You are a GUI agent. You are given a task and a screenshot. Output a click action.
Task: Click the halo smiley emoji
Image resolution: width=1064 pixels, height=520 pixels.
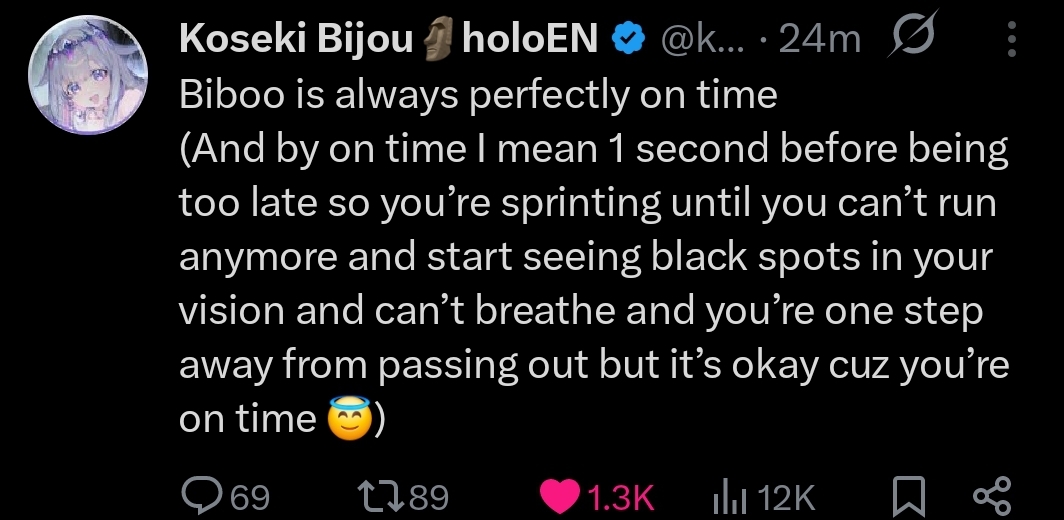pyautogui.click(x=346, y=420)
